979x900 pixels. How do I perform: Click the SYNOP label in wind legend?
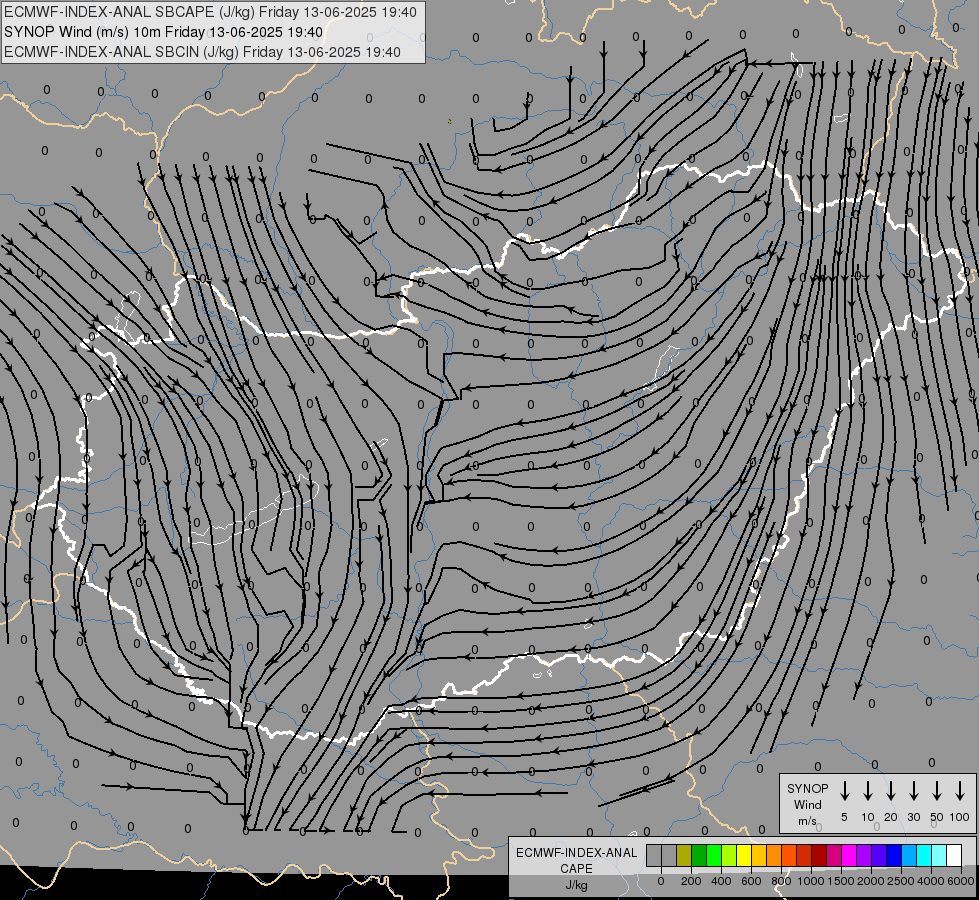point(807,788)
